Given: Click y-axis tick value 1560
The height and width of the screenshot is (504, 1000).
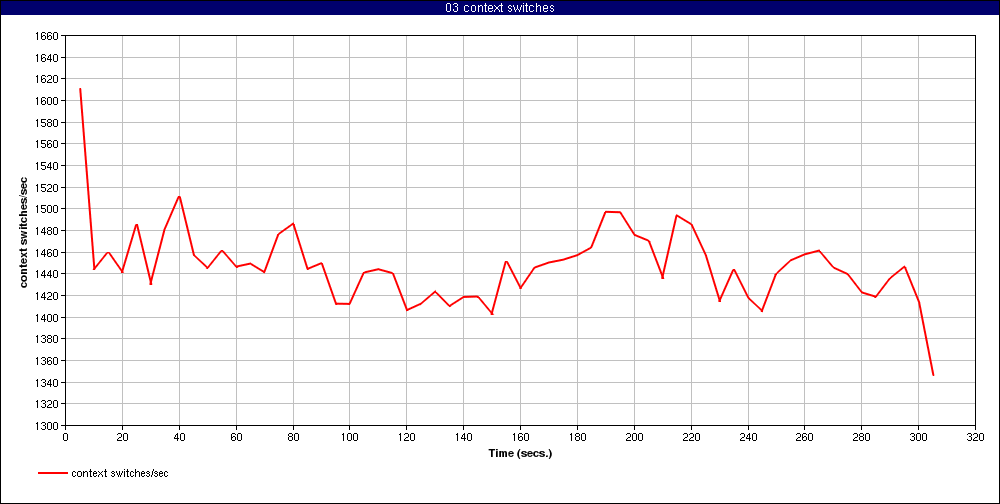Looking at the screenshot, I should point(48,145).
